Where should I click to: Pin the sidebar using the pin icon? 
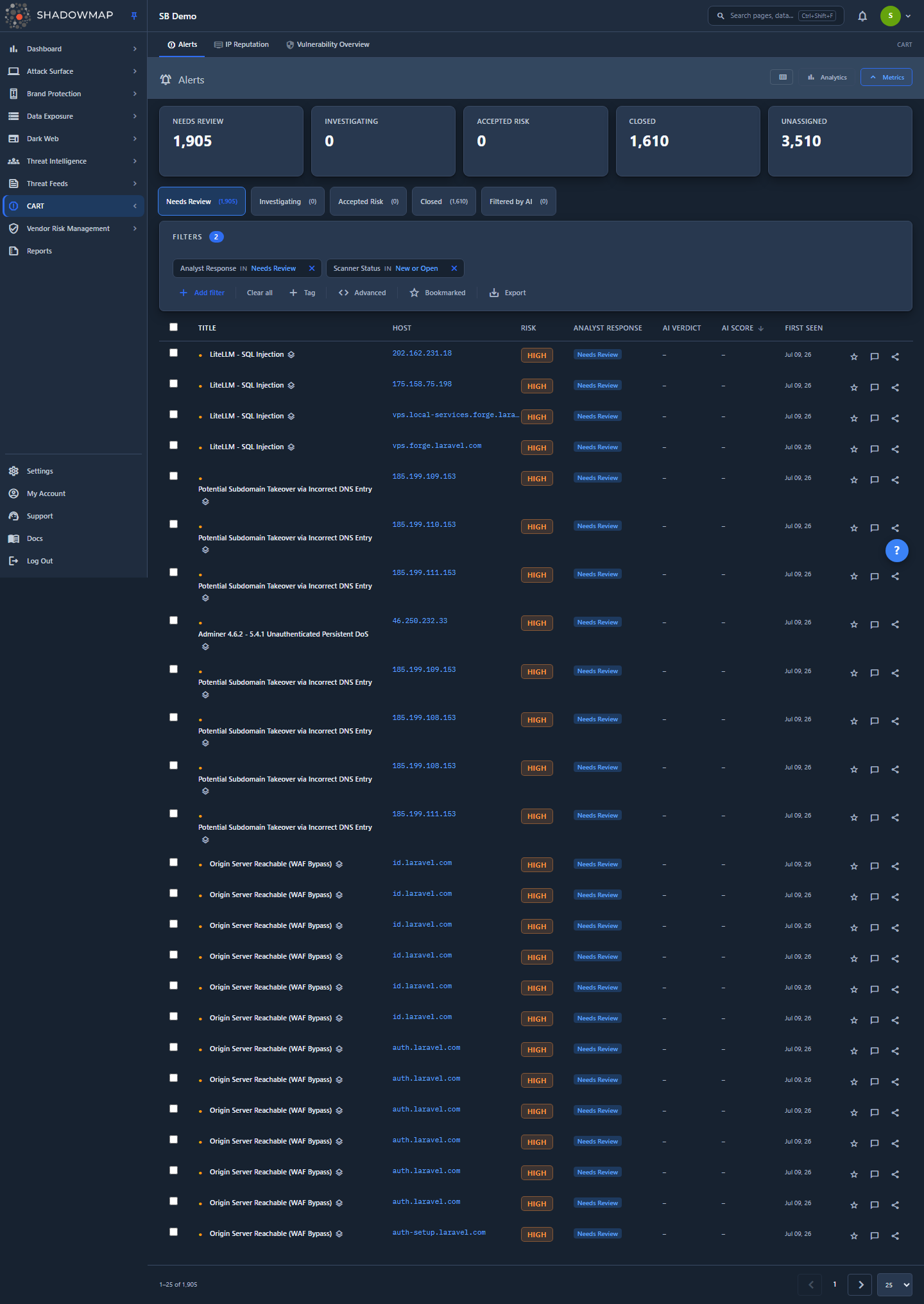134,16
